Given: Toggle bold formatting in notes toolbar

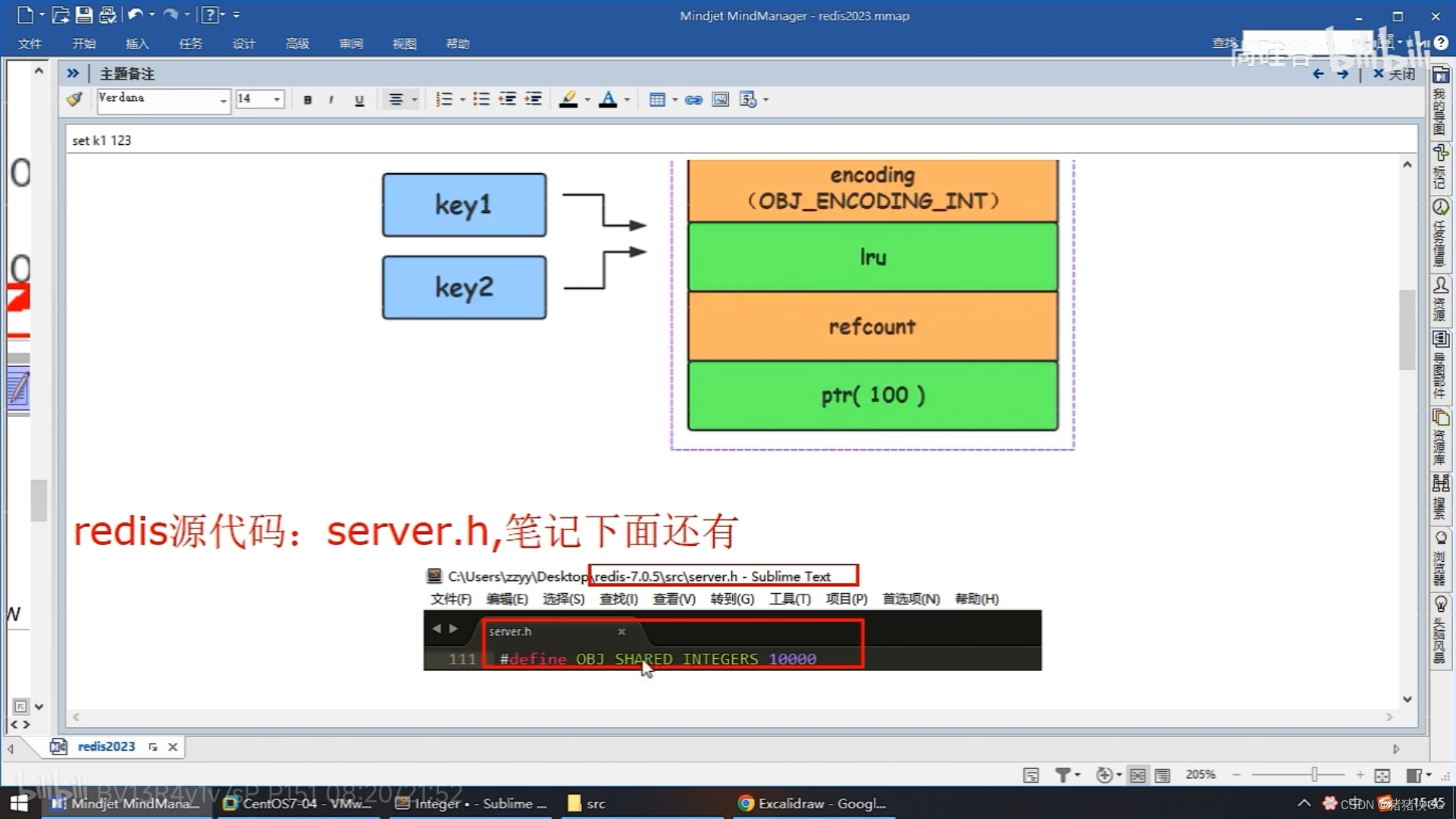Looking at the screenshot, I should tap(307, 100).
